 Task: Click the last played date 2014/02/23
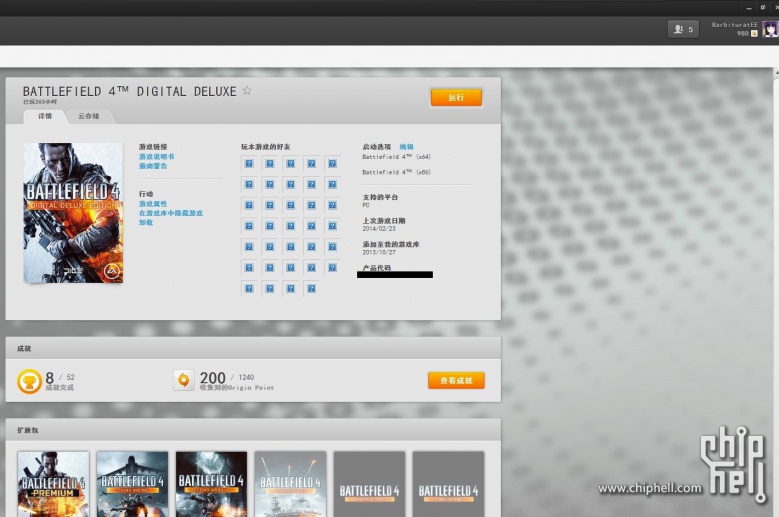(379, 228)
